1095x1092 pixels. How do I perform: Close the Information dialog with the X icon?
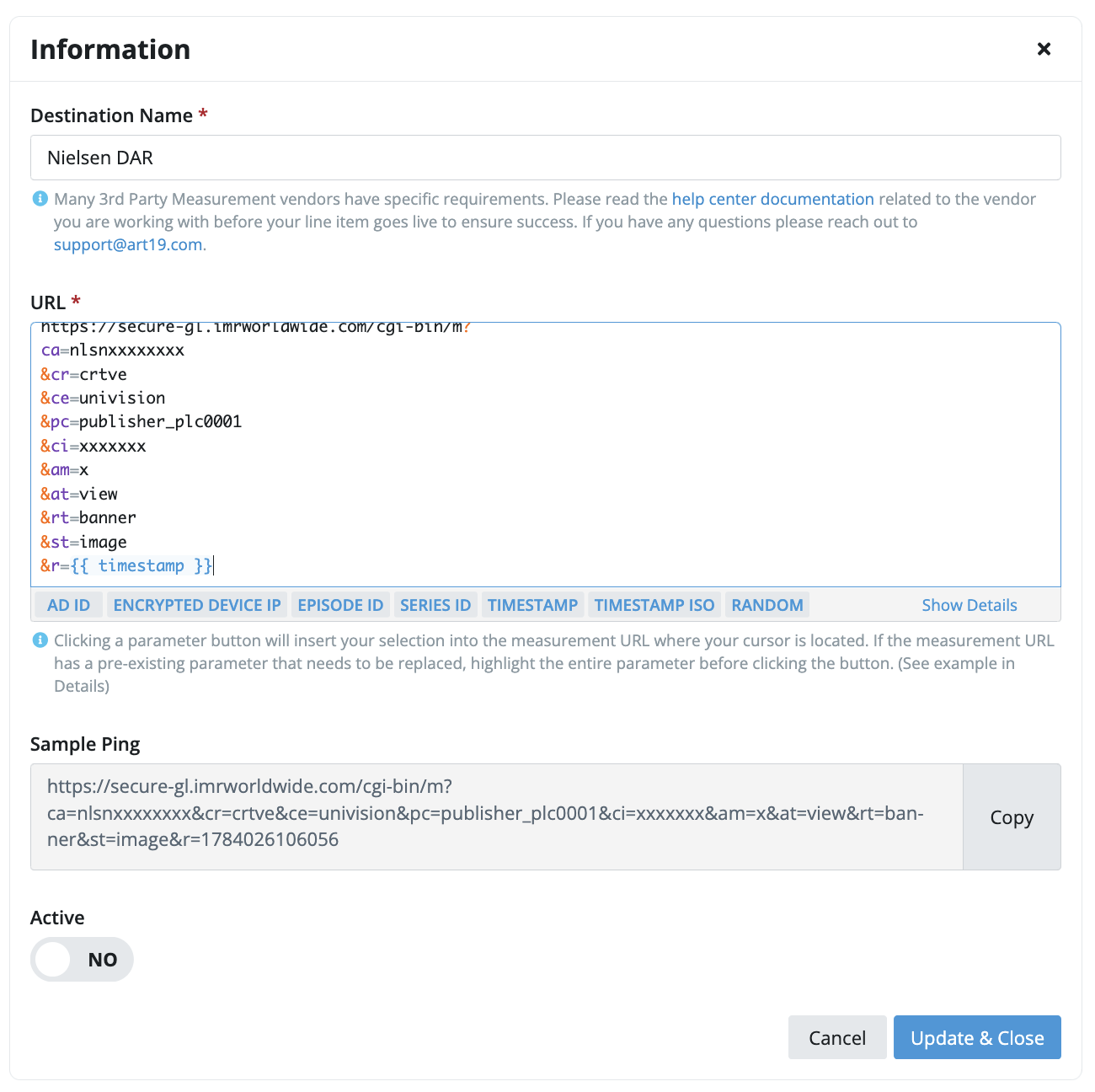point(1044,49)
